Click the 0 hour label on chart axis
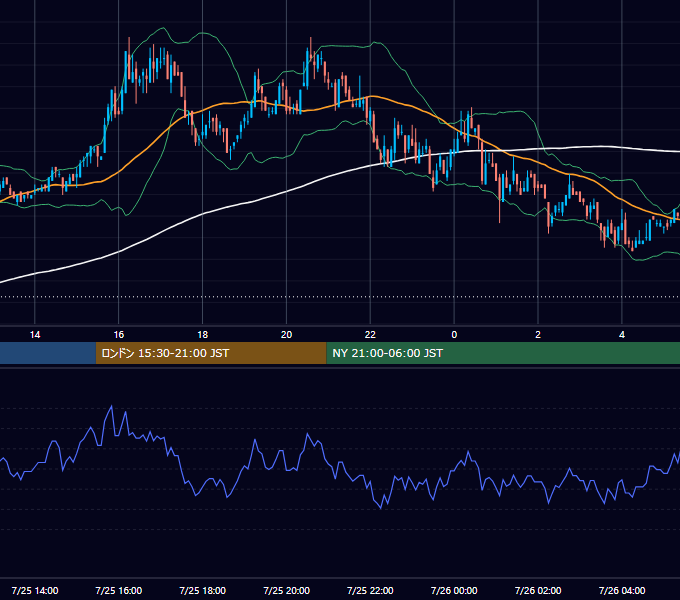Screen dimensions: 680x600 point(454,335)
